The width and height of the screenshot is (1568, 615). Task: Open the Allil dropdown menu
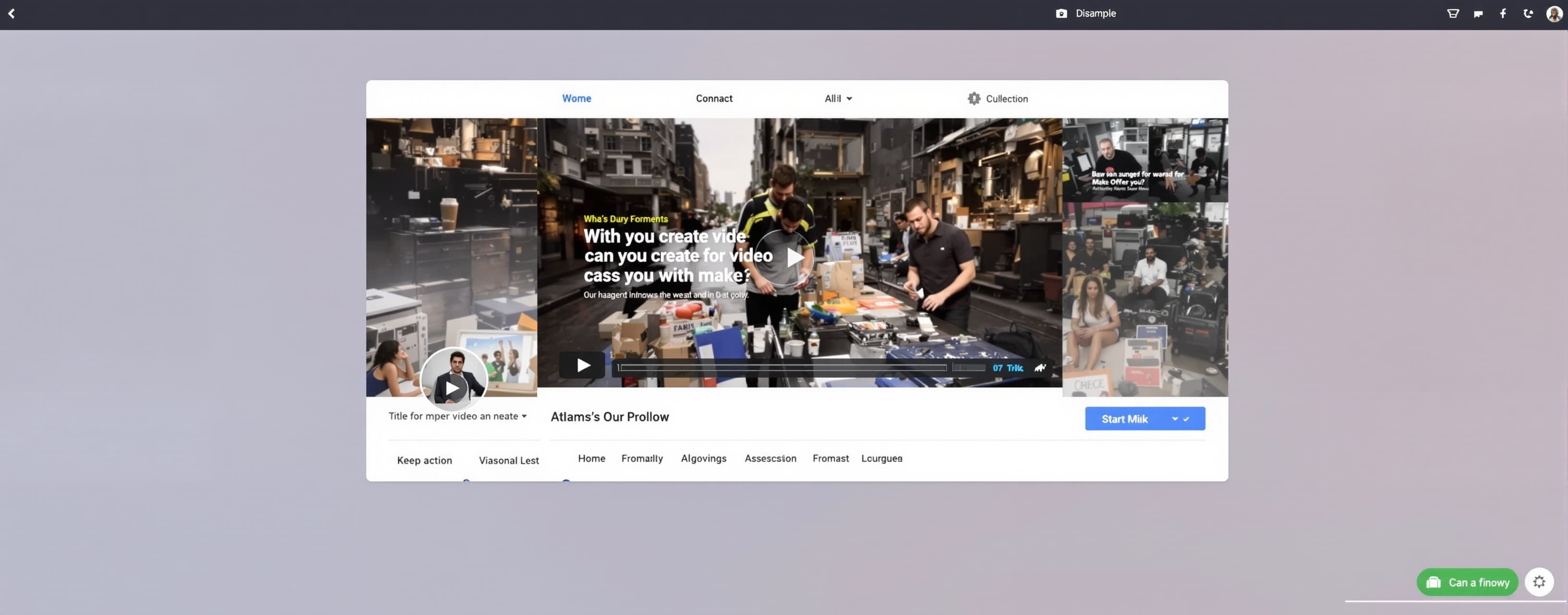pos(838,98)
